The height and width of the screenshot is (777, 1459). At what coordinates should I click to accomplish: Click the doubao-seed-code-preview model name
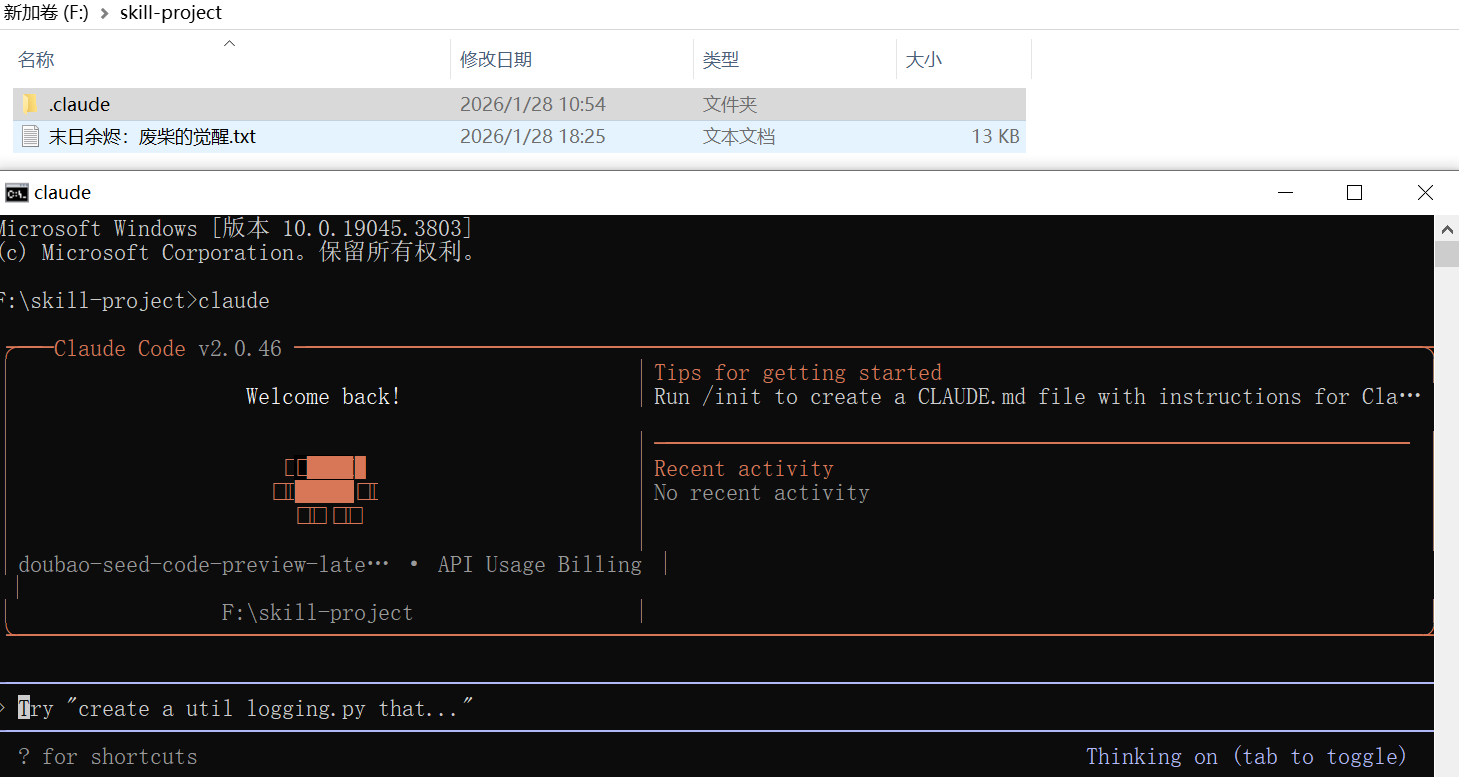(x=204, y=565)
